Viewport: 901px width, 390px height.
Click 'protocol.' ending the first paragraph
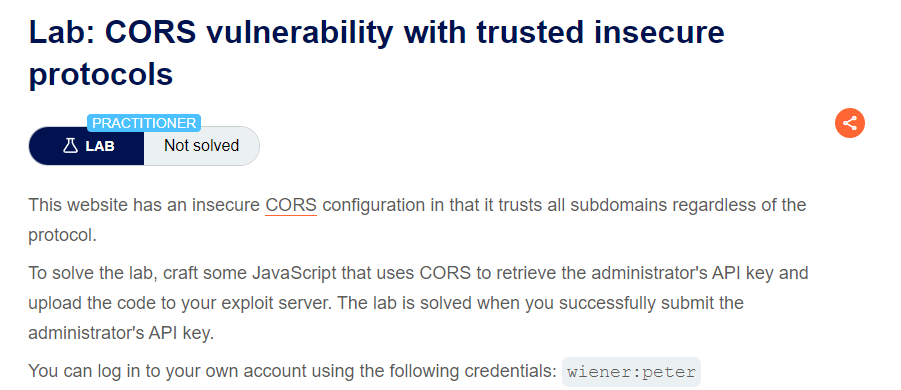(63, 236)
